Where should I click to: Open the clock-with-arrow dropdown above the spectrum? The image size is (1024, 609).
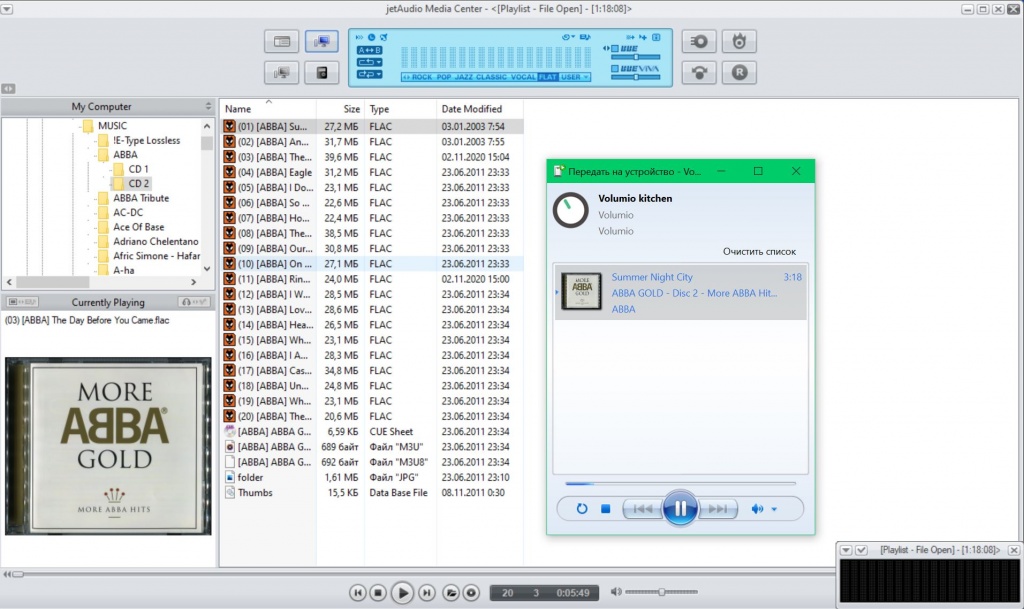[x=568, y=37]
